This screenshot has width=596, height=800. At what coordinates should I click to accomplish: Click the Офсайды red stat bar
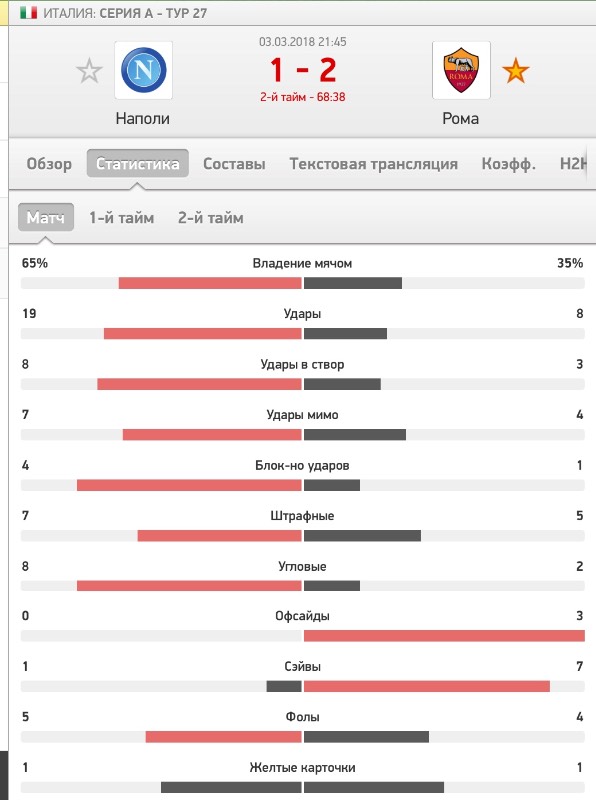click(444, 636)
